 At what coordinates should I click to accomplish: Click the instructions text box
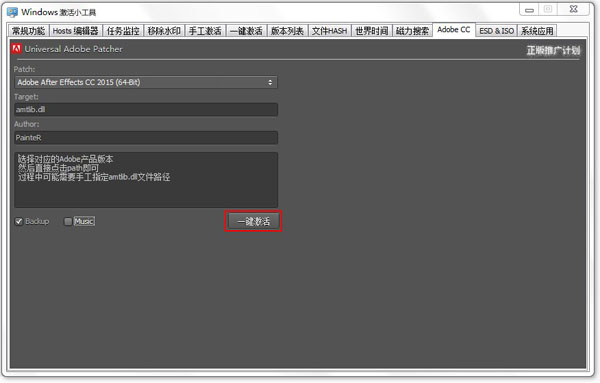146,180
